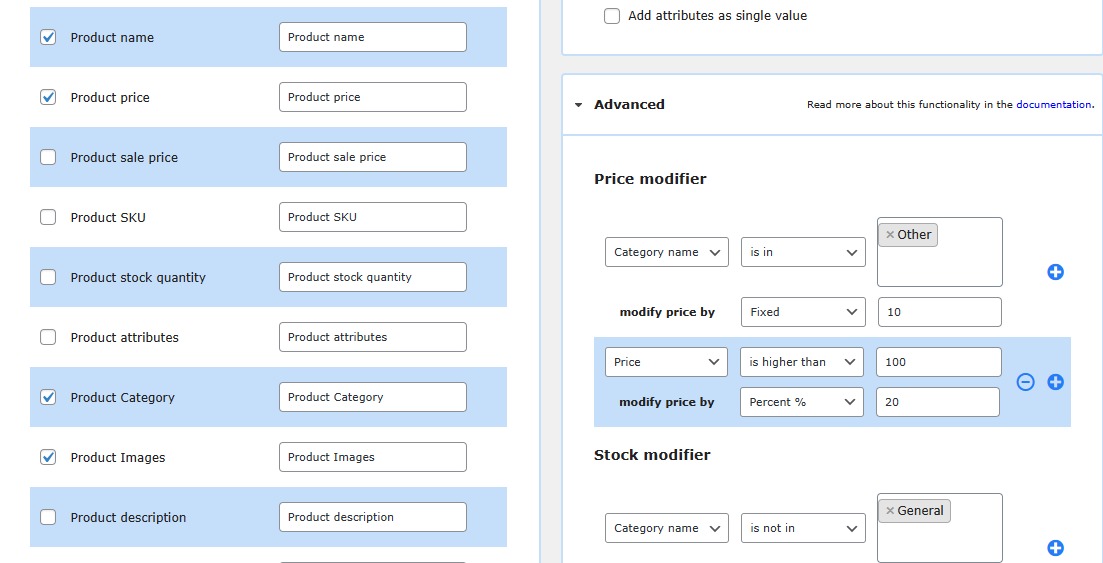Remove the Price is higher than rule
The height and width of the screenshot is (563, 1103).
click(1025, 382)
